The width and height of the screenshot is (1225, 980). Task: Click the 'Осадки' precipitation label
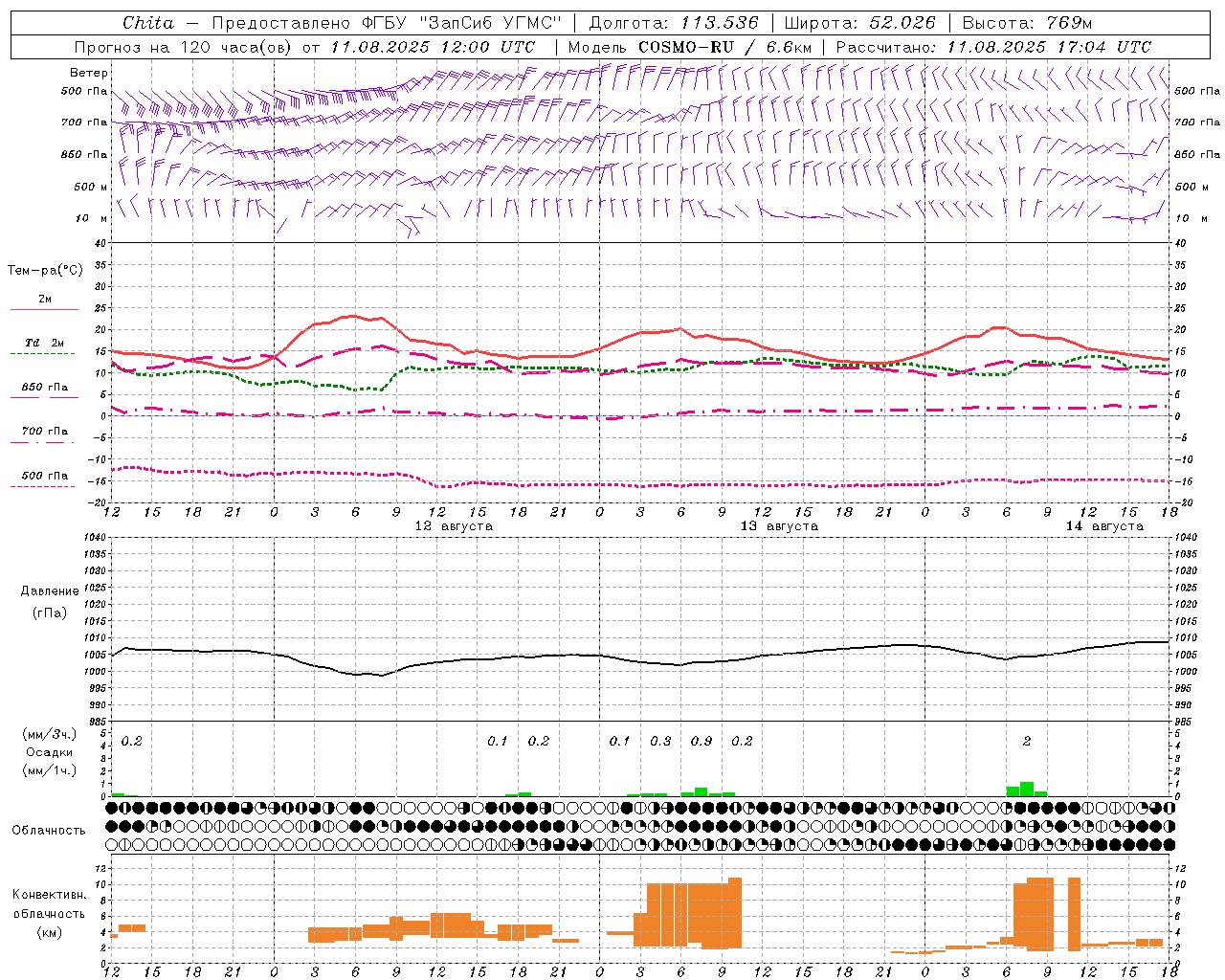(x=49, y=752)
